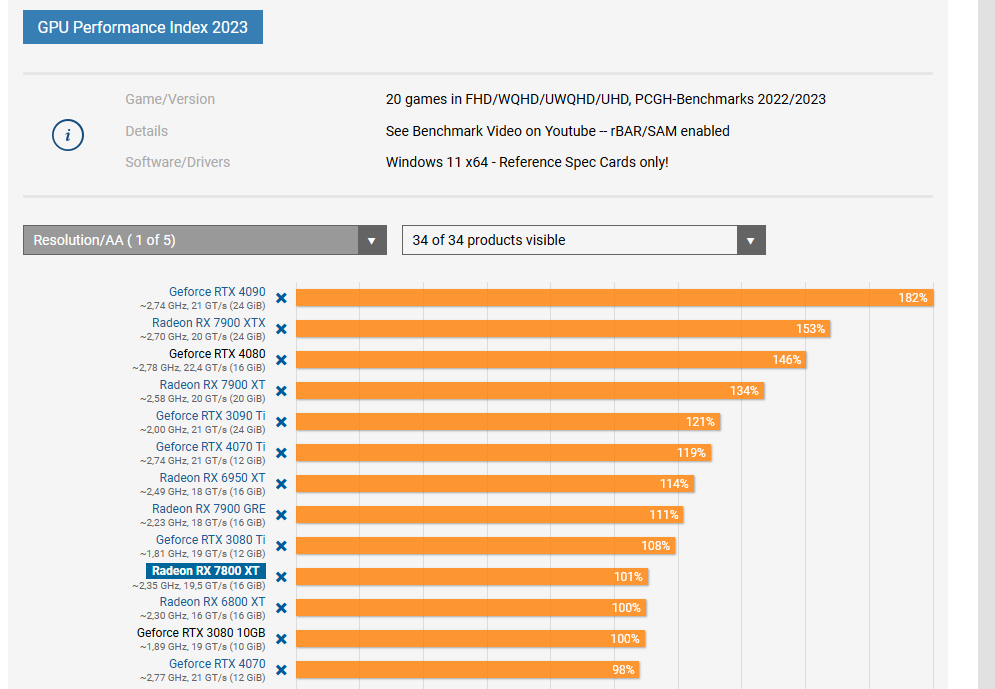
Task: Click the Geforce RTX 4090 182% bar
Action: 614,298
